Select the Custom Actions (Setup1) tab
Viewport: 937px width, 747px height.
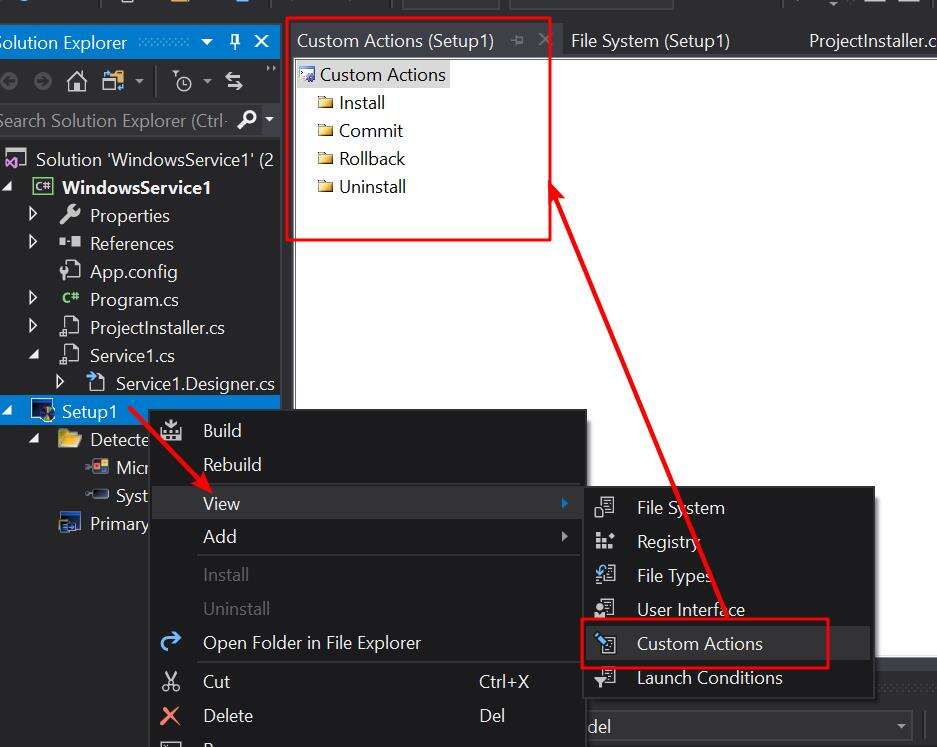click(x=395, y=41)
